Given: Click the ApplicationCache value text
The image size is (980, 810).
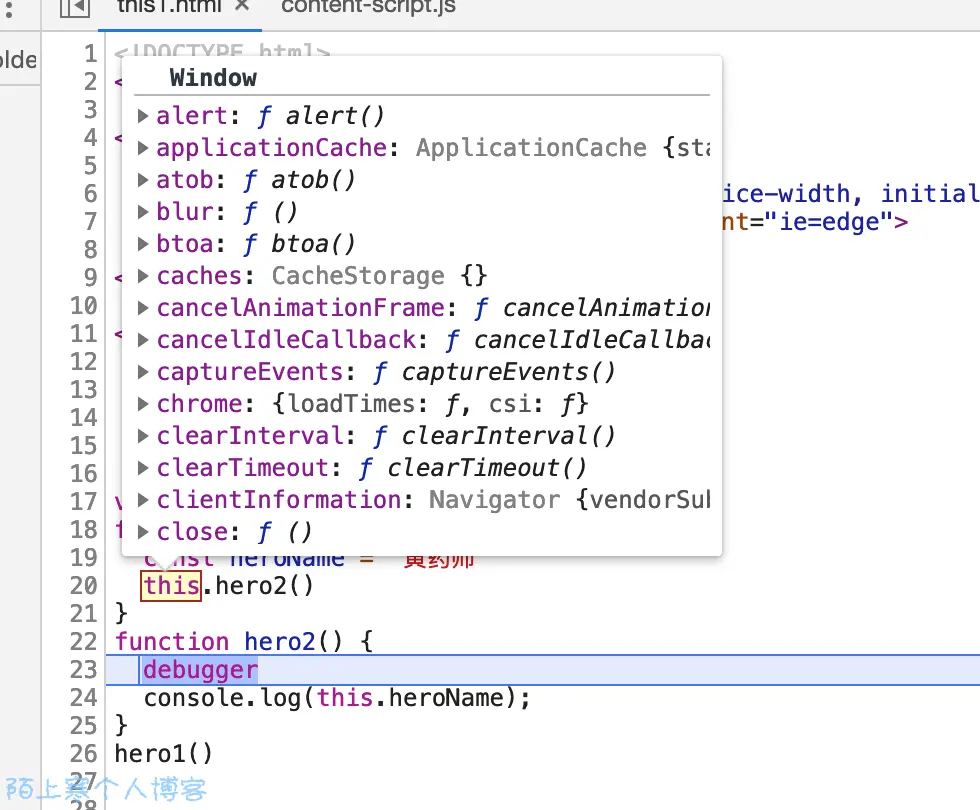Looking at the screenshot, I should [531, 148].
